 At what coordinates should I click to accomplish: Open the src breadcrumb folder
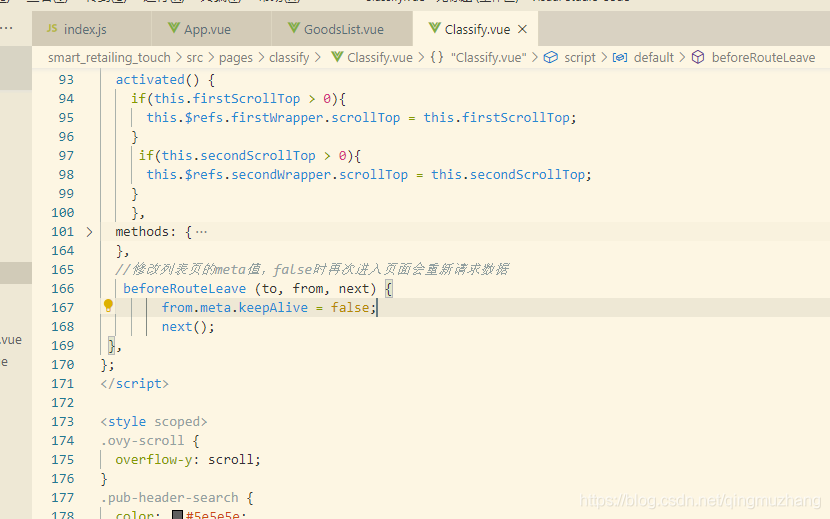tap(194, 57)
